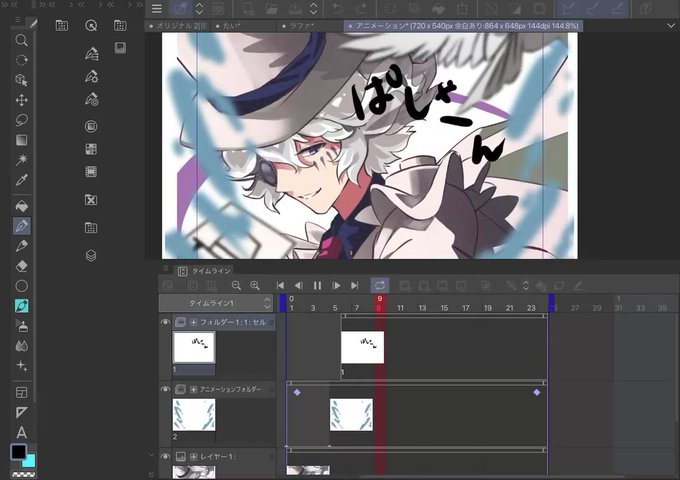The width and height of the screenshot is (680, 480).
Task: Step to the next frame
Action: point(336,285)
